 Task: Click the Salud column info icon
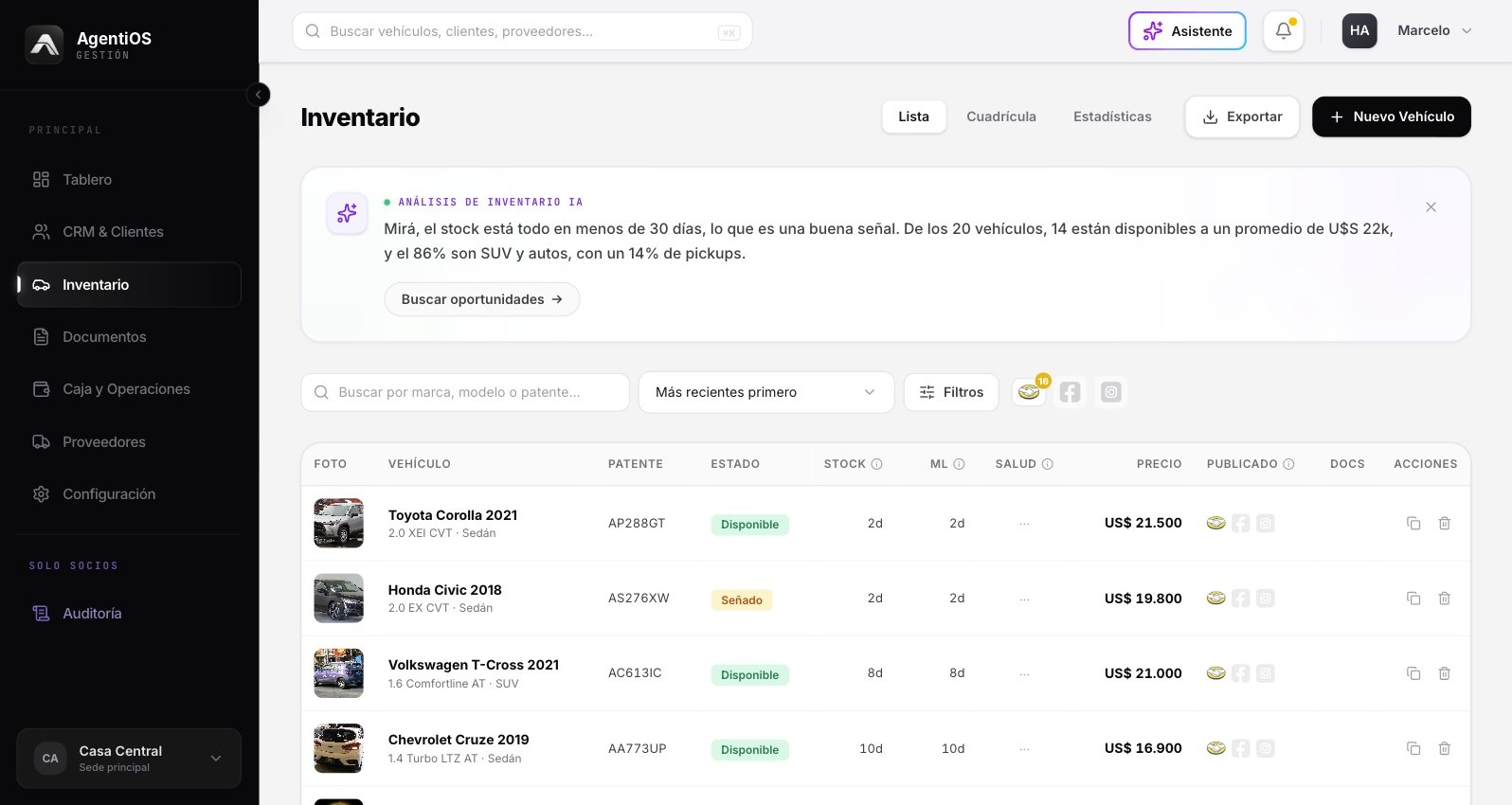(x=1048, y=464)
